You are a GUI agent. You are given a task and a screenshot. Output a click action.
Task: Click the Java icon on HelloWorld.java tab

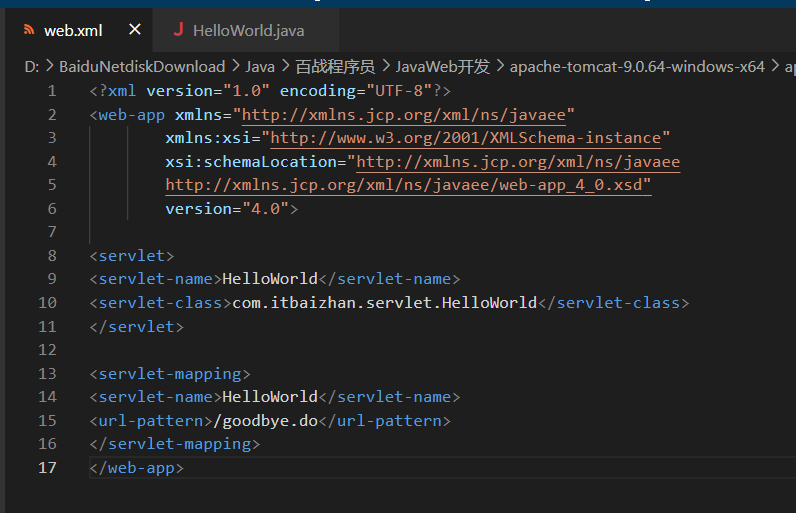coord(178,29)
